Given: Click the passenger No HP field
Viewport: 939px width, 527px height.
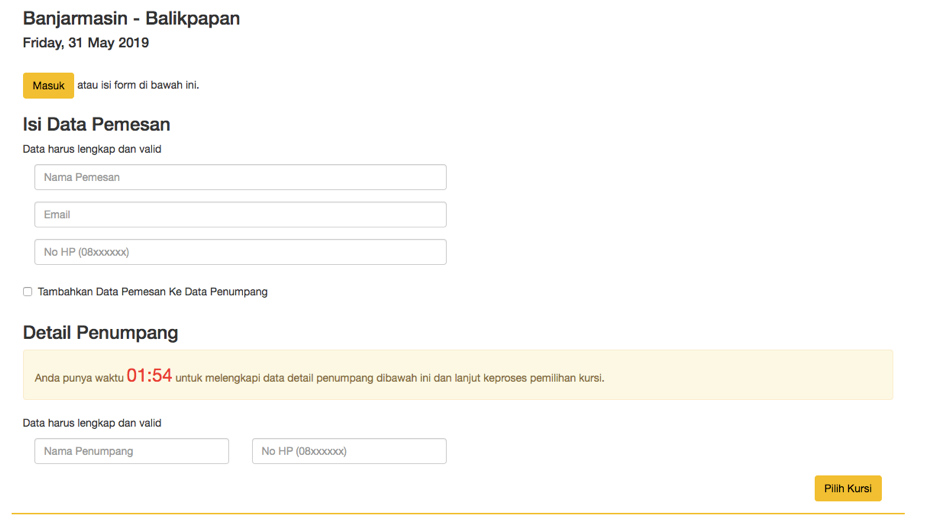Looking at the screenshot, I should point(349,451).
